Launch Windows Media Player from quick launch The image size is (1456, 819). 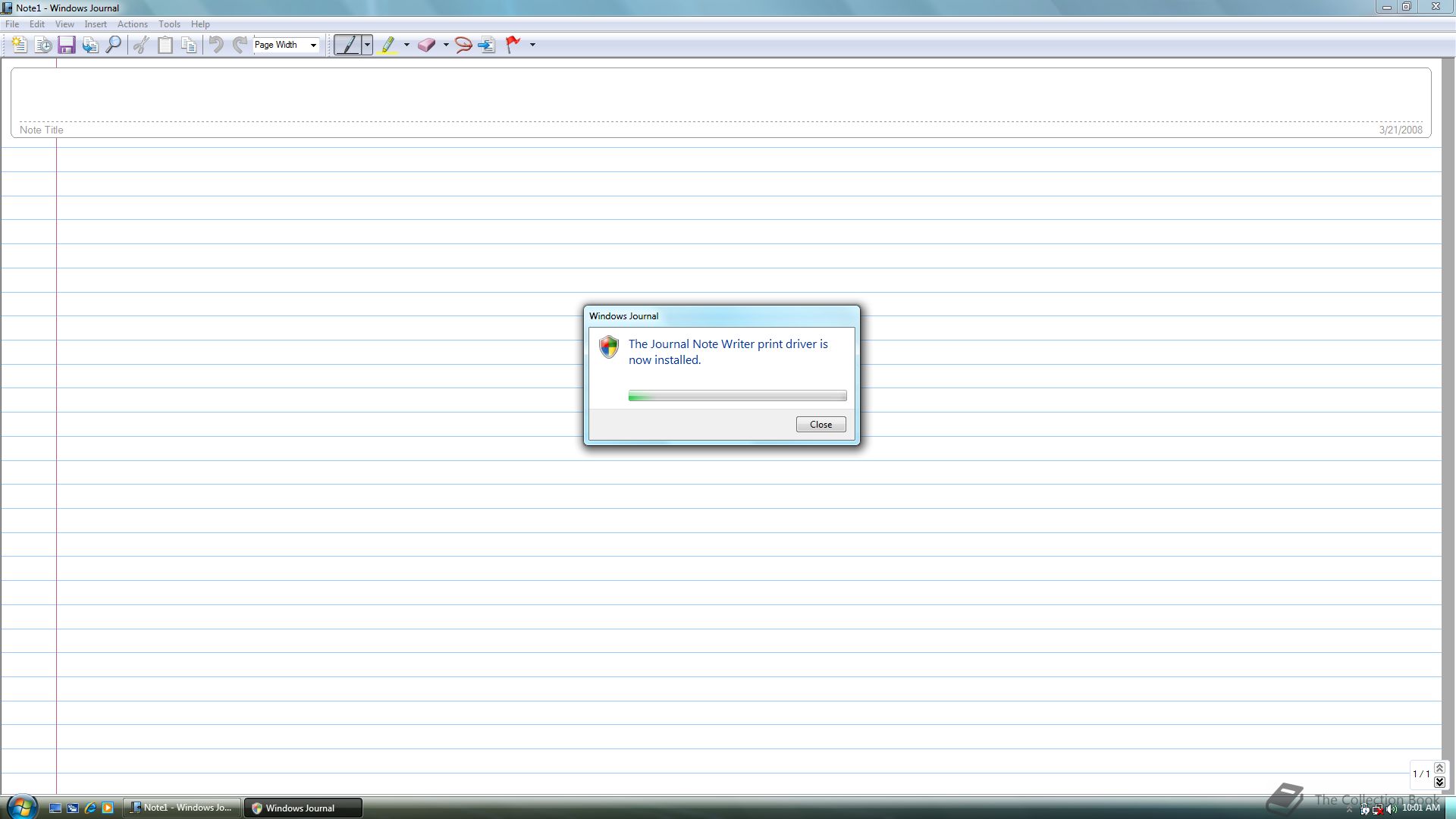tap(108, 808)
